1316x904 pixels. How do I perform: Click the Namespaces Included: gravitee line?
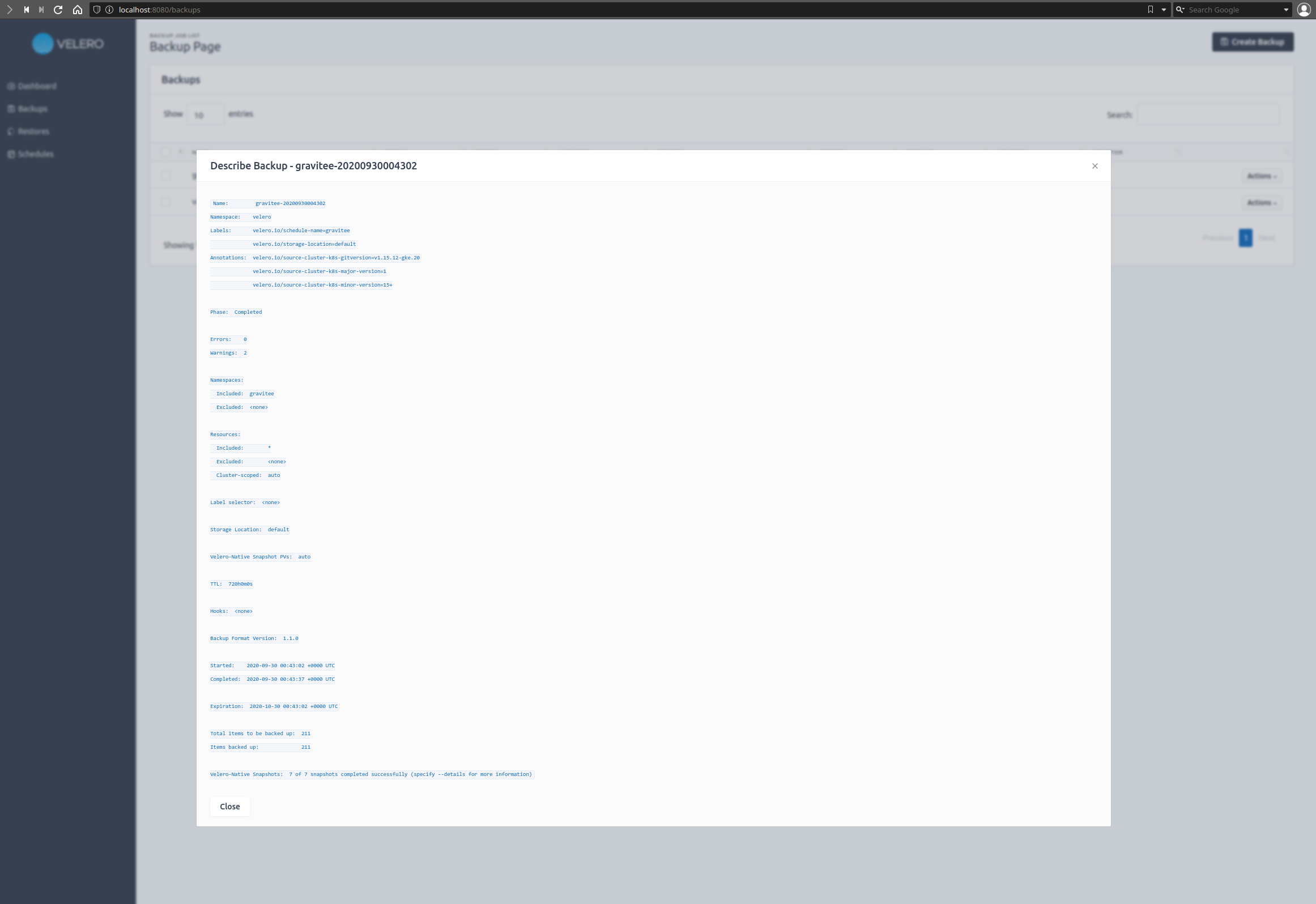click(242, 394)
